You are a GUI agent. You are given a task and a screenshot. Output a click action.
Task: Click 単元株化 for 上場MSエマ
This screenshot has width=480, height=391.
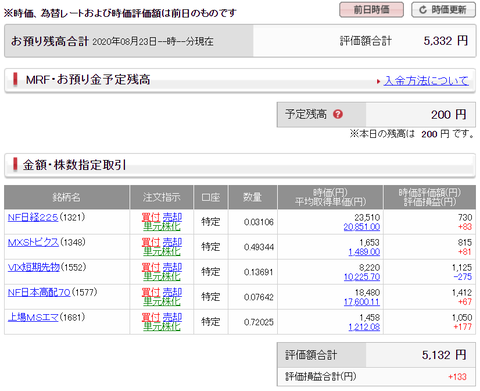click(x=162, y=327)
